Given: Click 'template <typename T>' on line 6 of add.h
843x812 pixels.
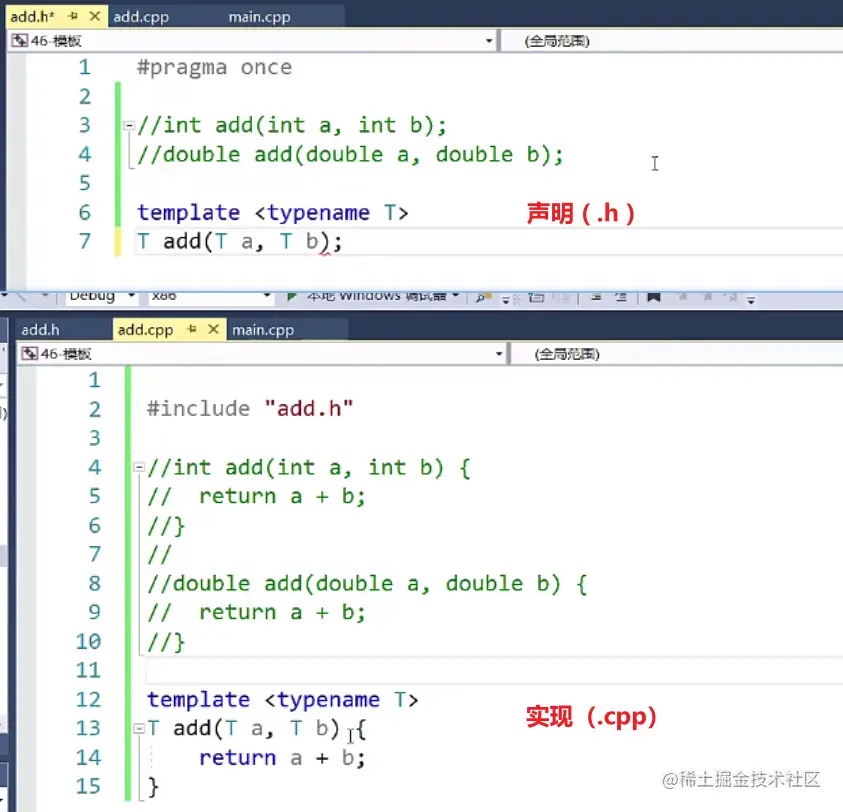Looking at the screenshot, I should coord(272,212).
